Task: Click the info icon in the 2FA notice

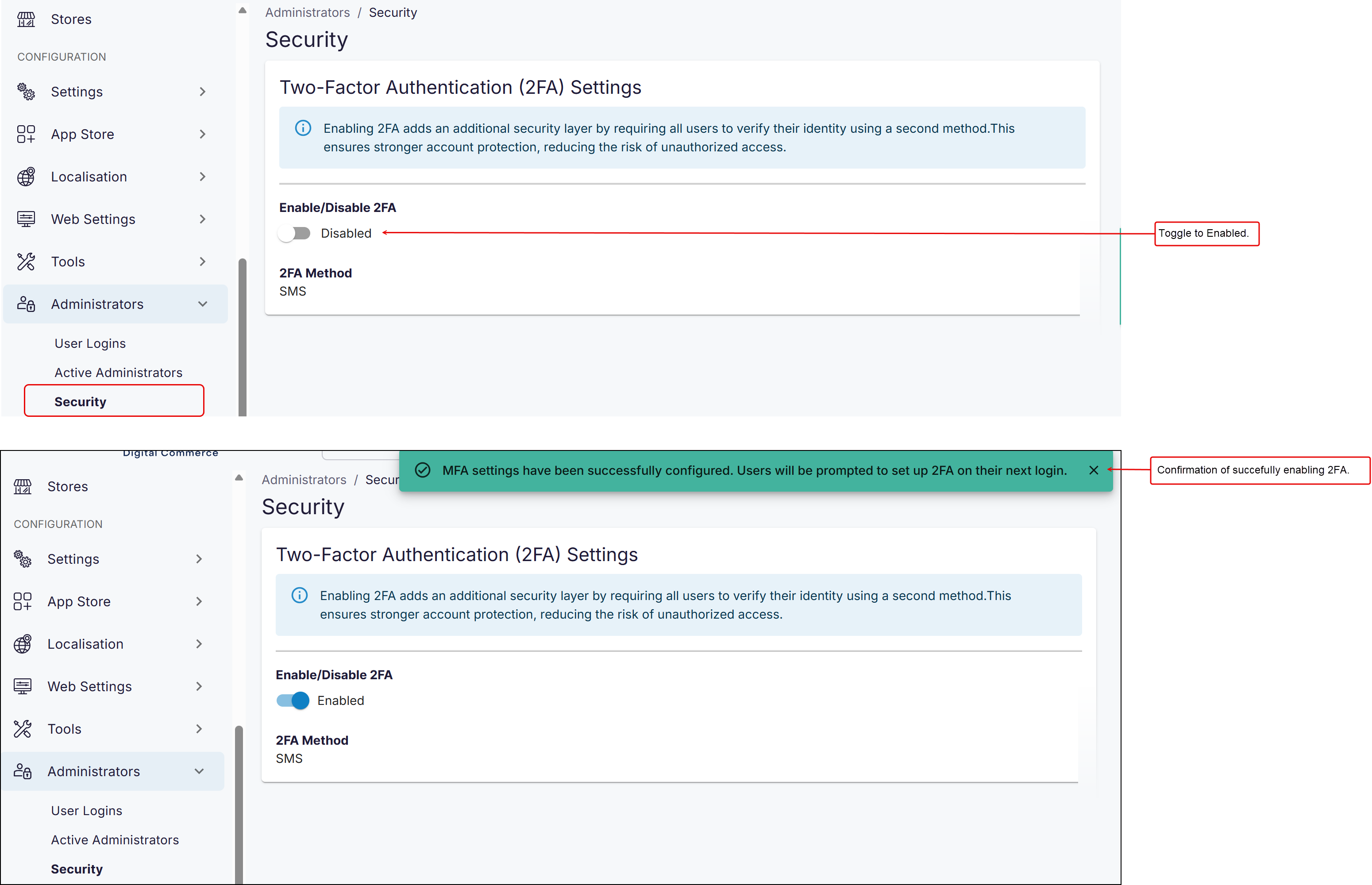Action: pyautogui.click(x=303, y=128)
